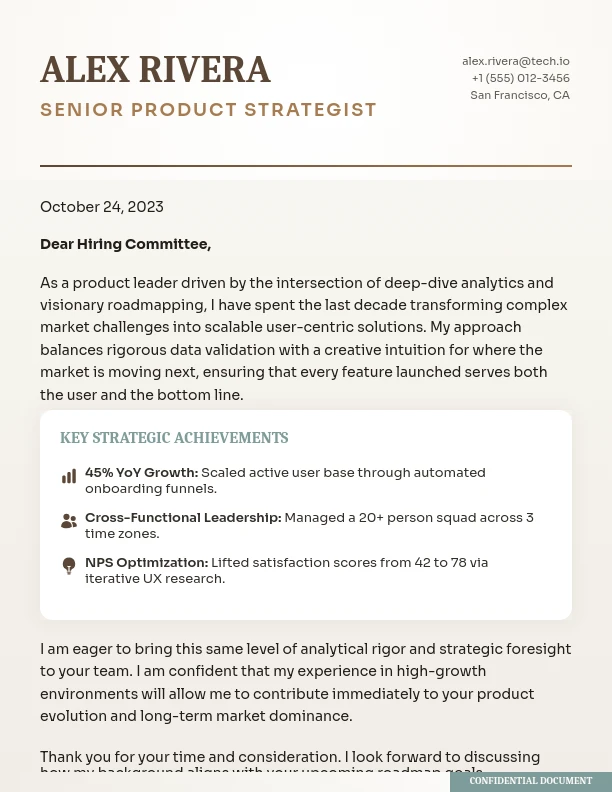Screen dimensions: 612x792
Task: Click the 'Thank you for your time' line
Action: [290, 757]
